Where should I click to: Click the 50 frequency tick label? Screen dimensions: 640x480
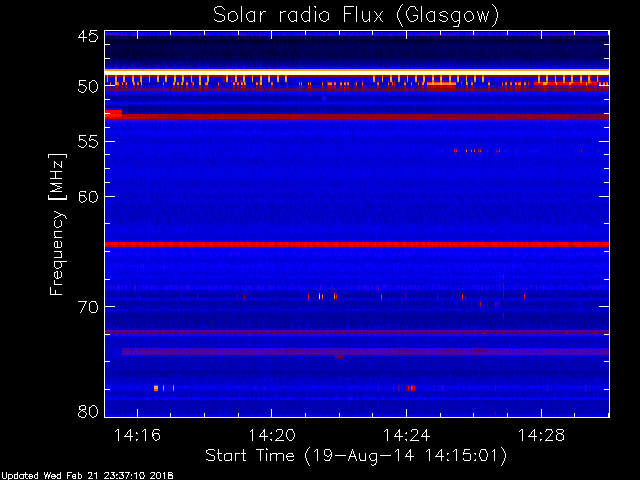click(88, 87)
